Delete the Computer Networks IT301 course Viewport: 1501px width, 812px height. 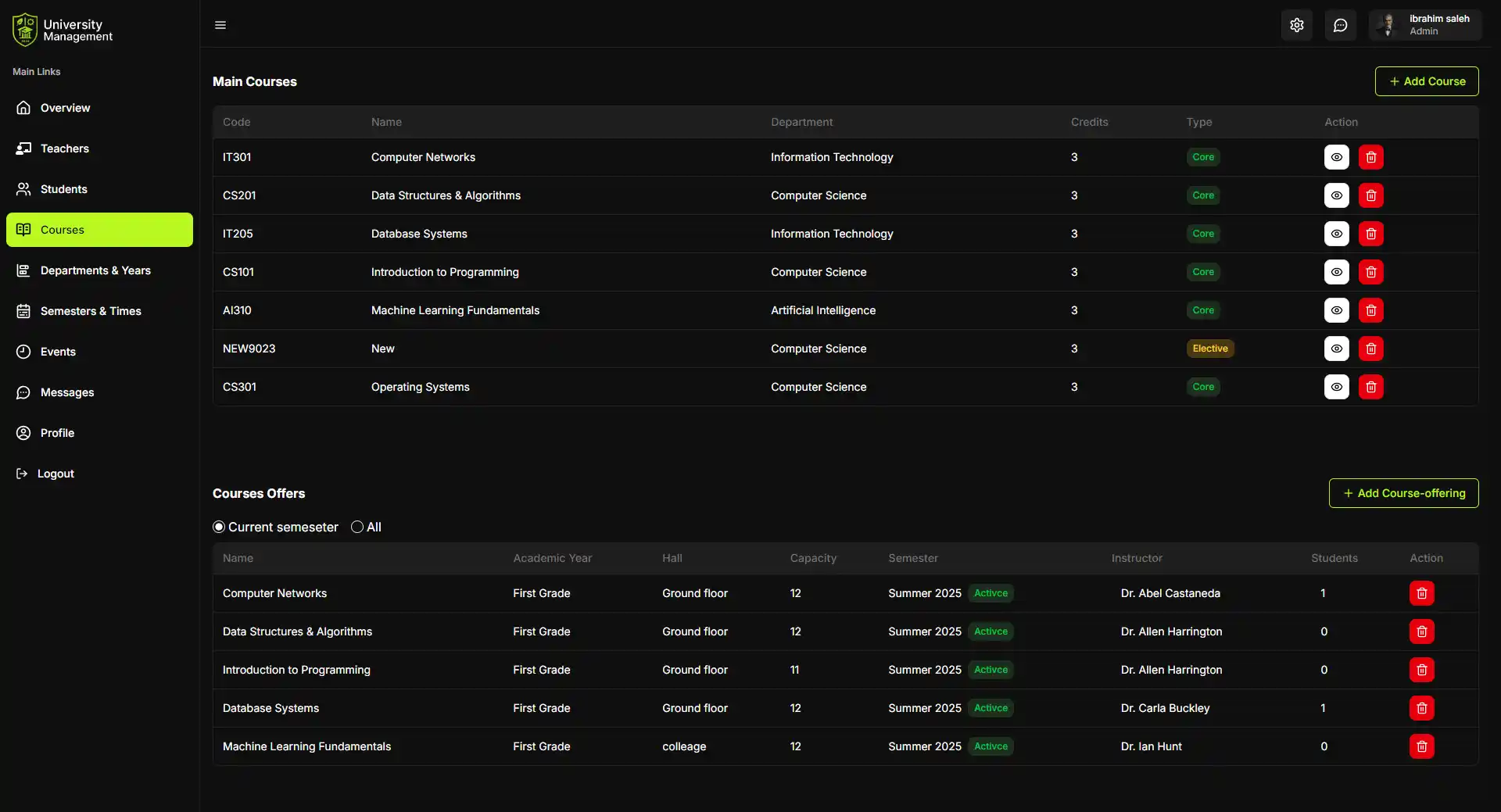tap(1370, 157)
